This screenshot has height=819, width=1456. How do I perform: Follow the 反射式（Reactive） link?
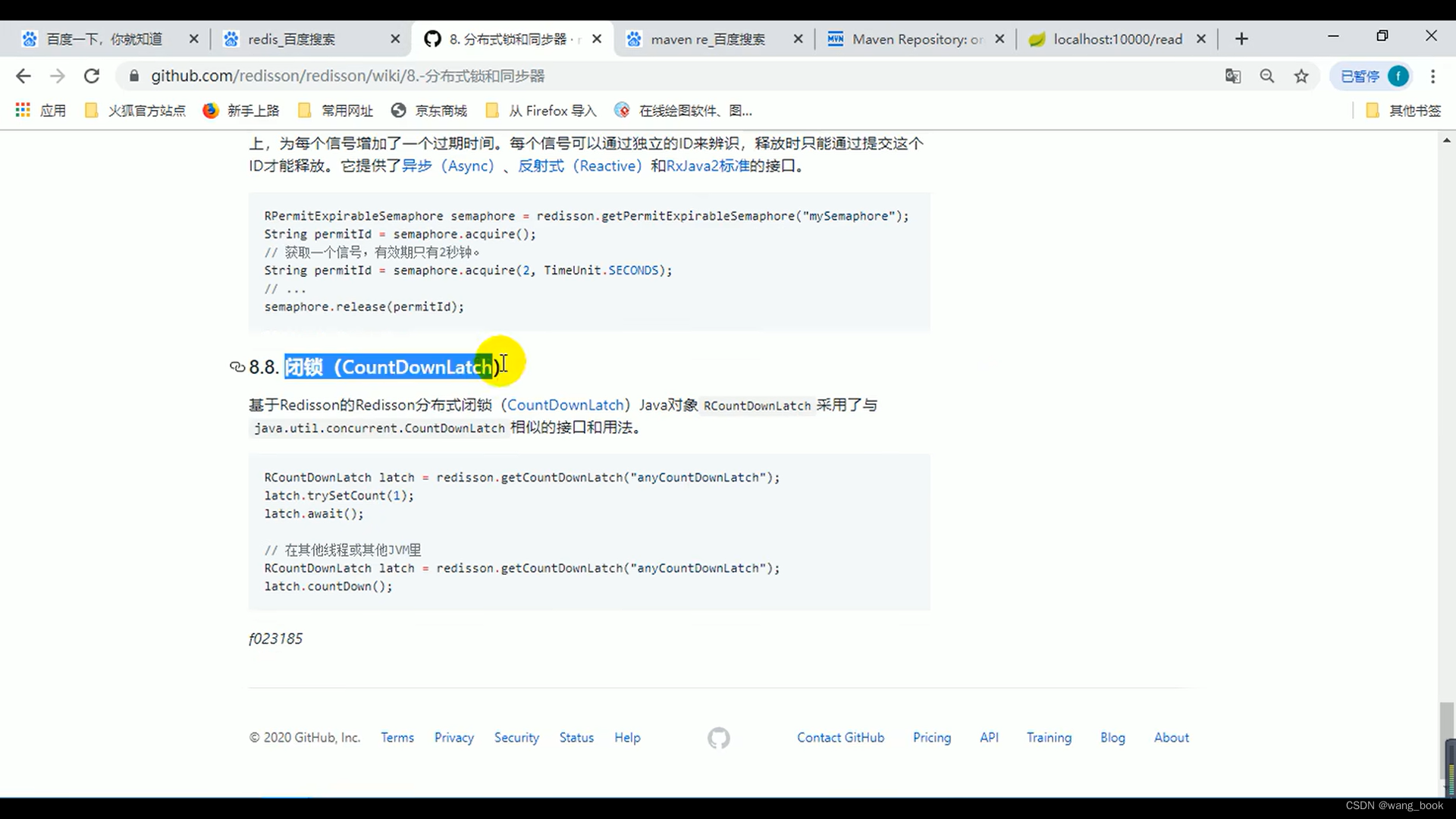(x=580, y=165)
